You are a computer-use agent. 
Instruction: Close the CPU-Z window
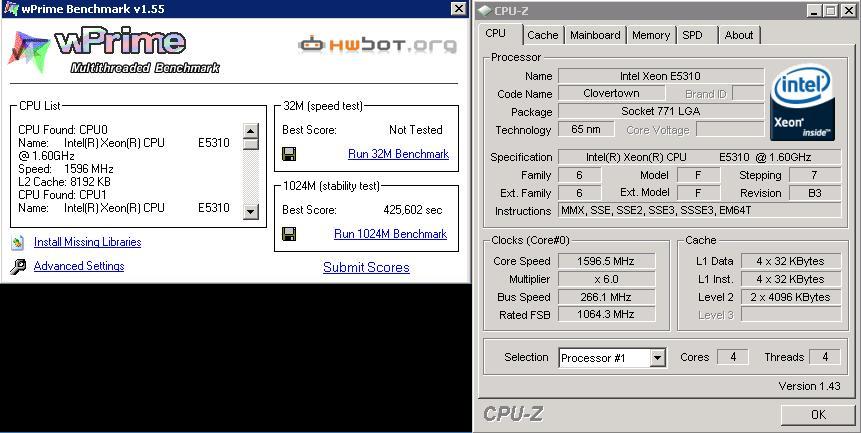[x=848, y=10]
